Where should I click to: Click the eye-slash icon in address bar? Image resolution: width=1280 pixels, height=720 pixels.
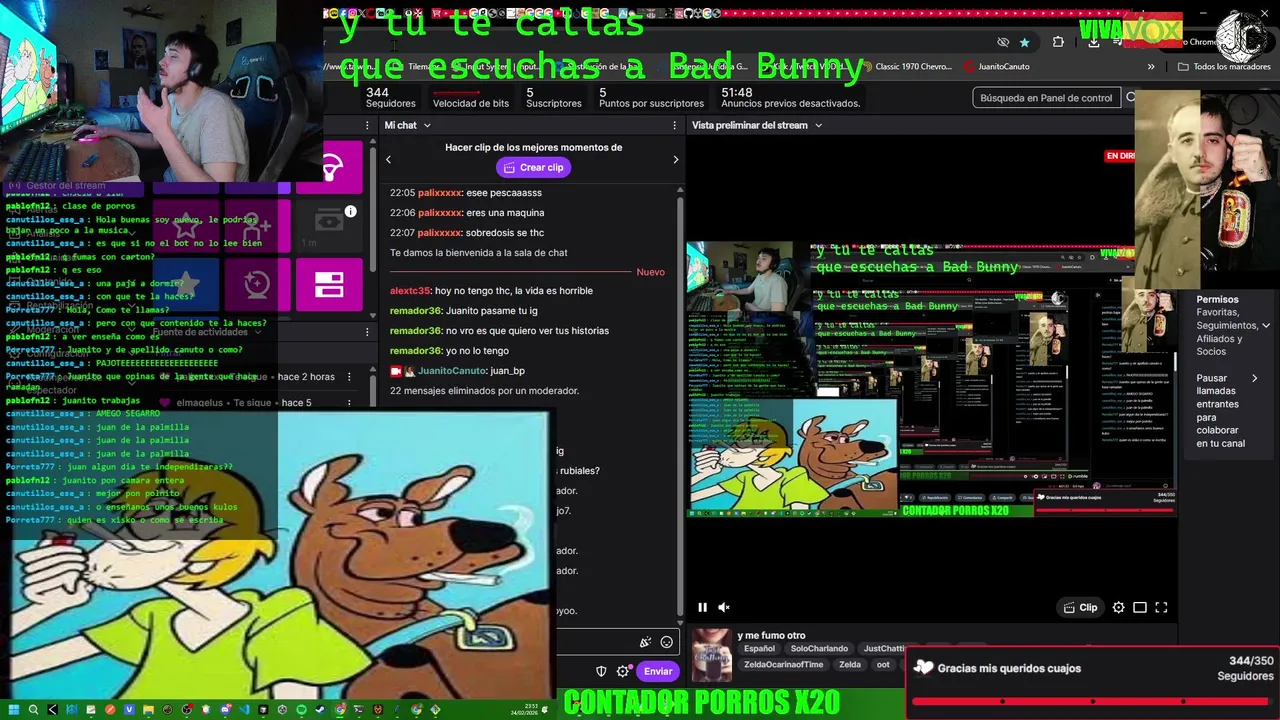point(1003,42)
